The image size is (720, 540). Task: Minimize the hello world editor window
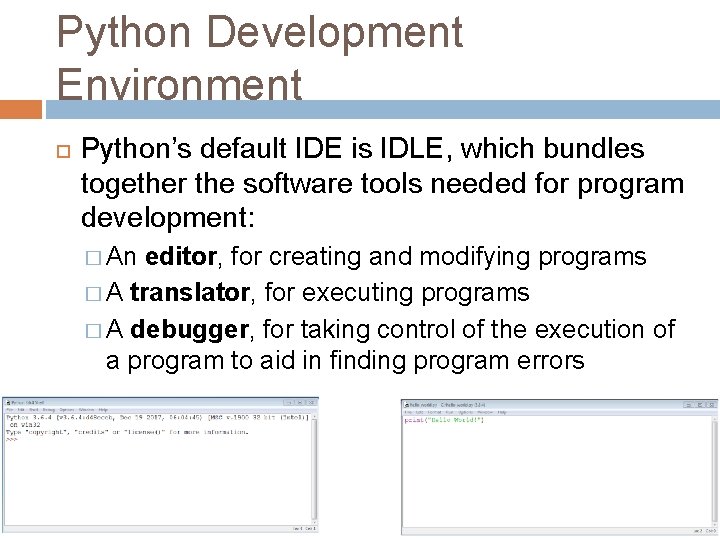pyautogui.click(x=688, y=405)
